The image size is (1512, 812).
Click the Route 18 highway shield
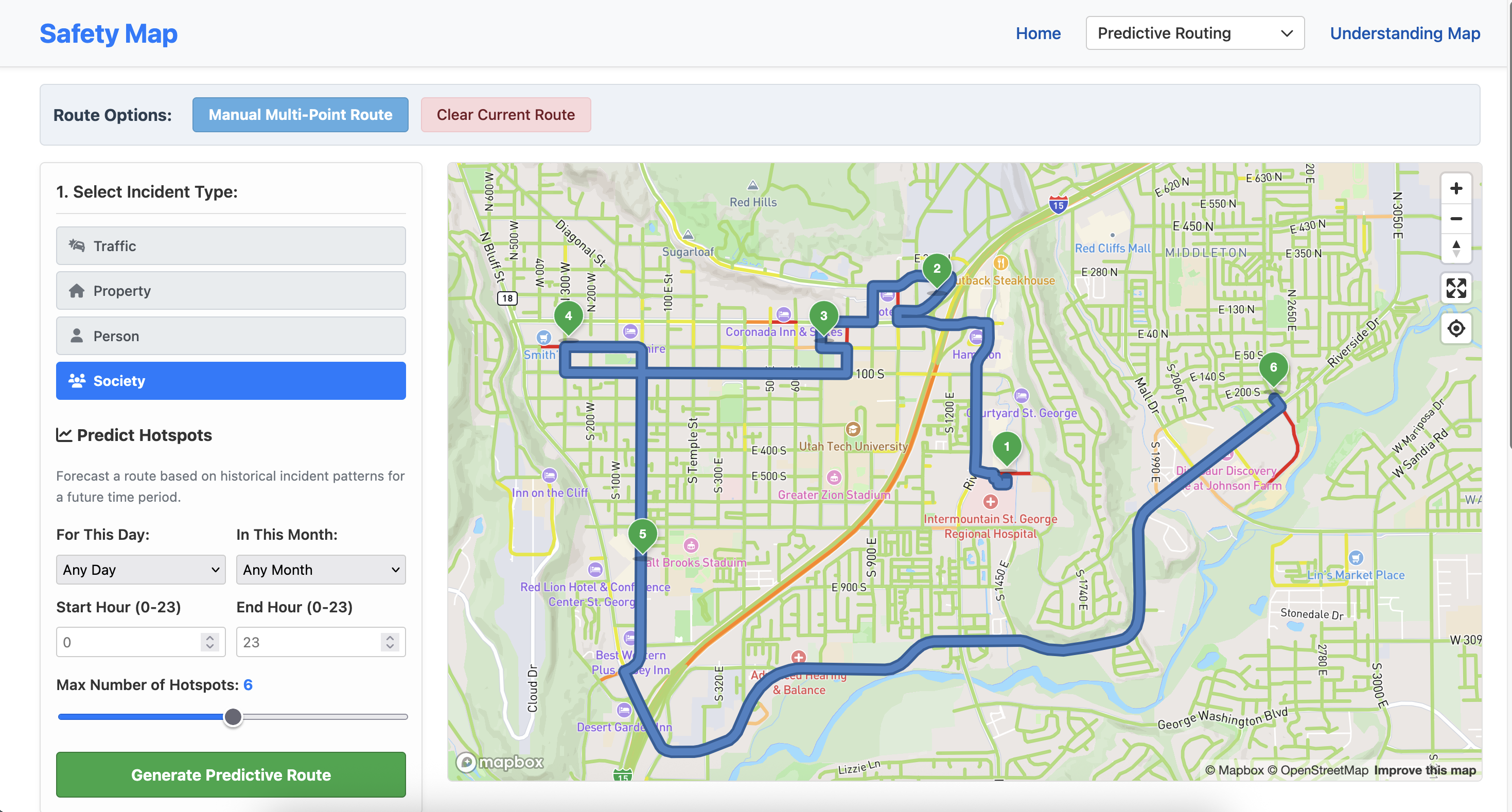pyautogui.click(x=507, y=298)
